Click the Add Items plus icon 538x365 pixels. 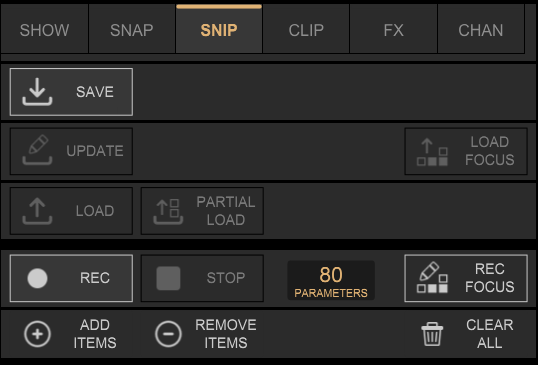pyautogui.click(x=37, y=334)
